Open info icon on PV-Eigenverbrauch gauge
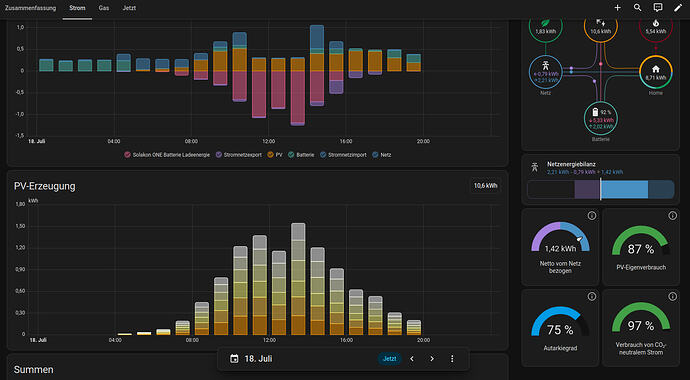This screenshot has width=690, height=380. (672, 216)
